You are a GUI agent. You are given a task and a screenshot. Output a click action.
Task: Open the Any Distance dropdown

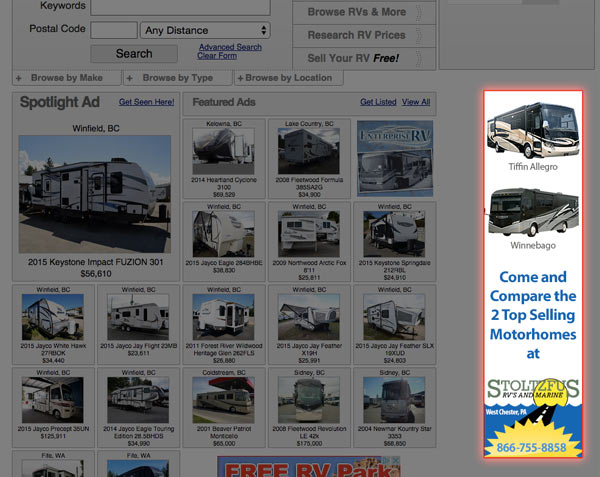pos(205,30)
